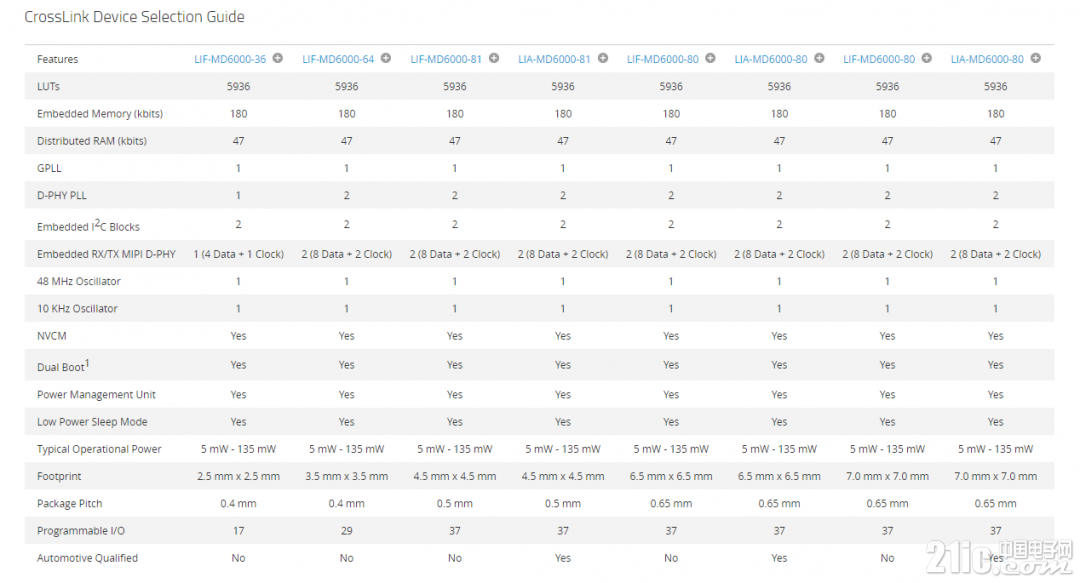The image size is (1080, 583).
Task: Expand the plus icon next to LIF-MD6000-36
Action: click(278, 59)
